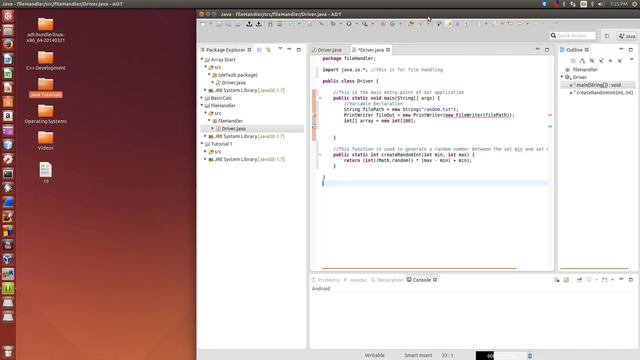Screen dimensions: 640x360
Task: Run garbage collector trash icon in status bar
Action: 530,356
